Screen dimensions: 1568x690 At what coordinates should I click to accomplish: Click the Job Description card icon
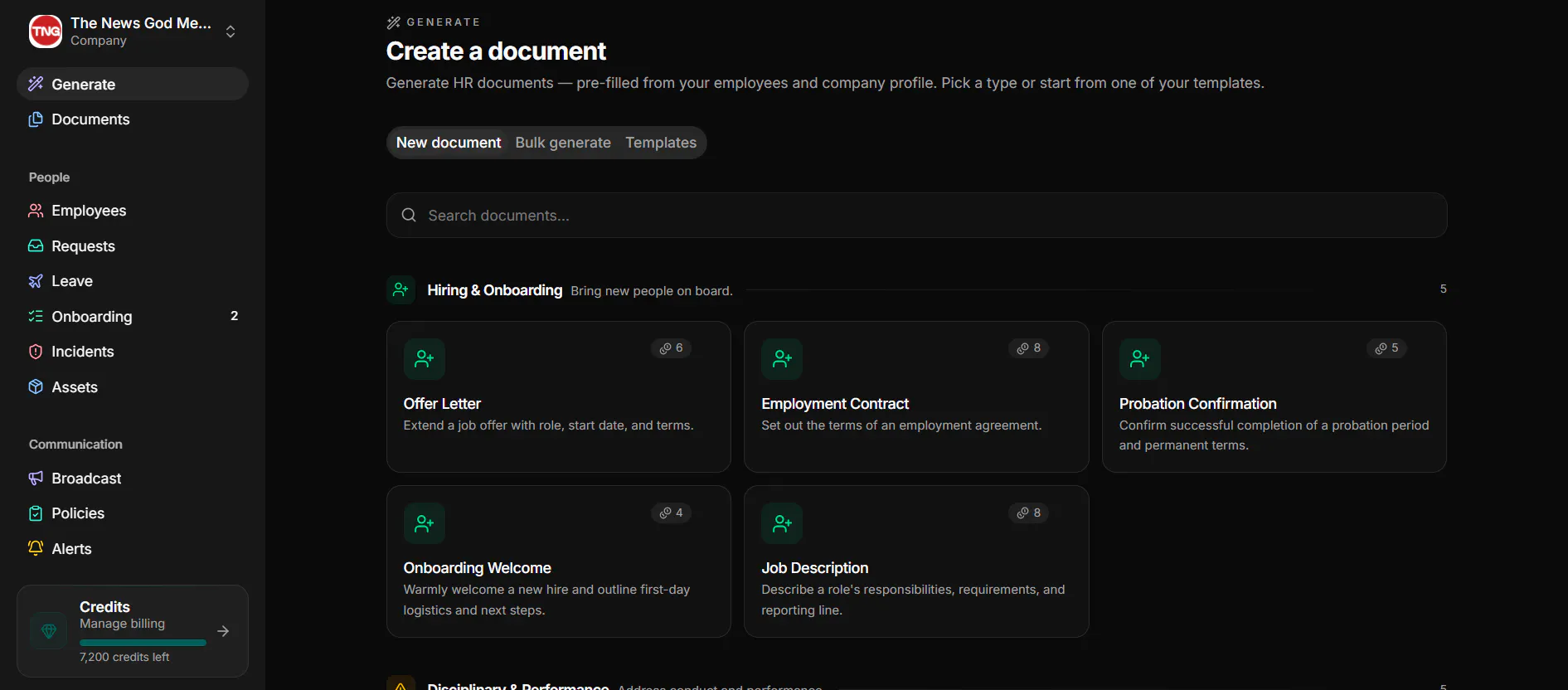point(782,523)
